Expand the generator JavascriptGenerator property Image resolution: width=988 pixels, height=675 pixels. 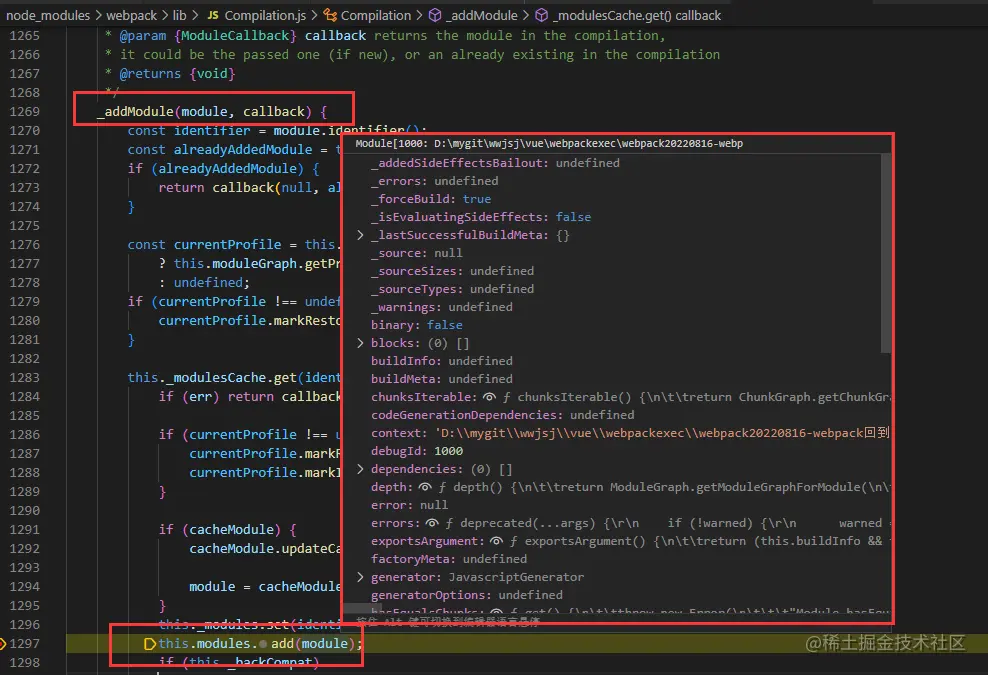(x=360, y=577)
